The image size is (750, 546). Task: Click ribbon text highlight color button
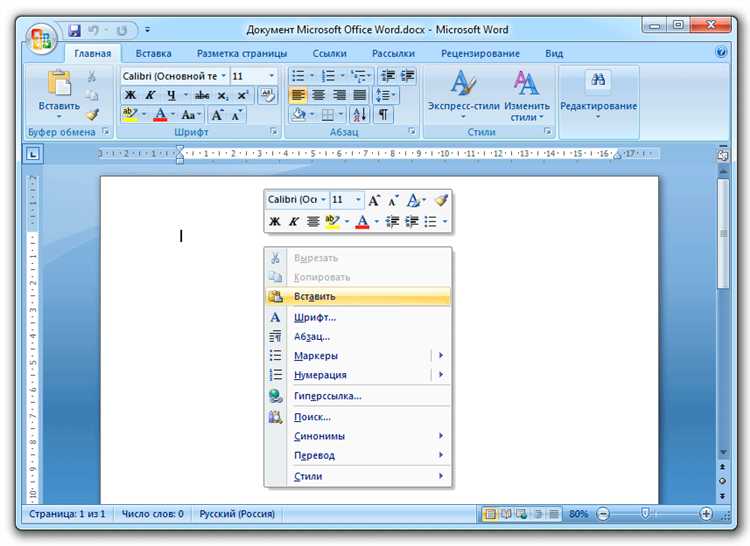coord(130,115)
